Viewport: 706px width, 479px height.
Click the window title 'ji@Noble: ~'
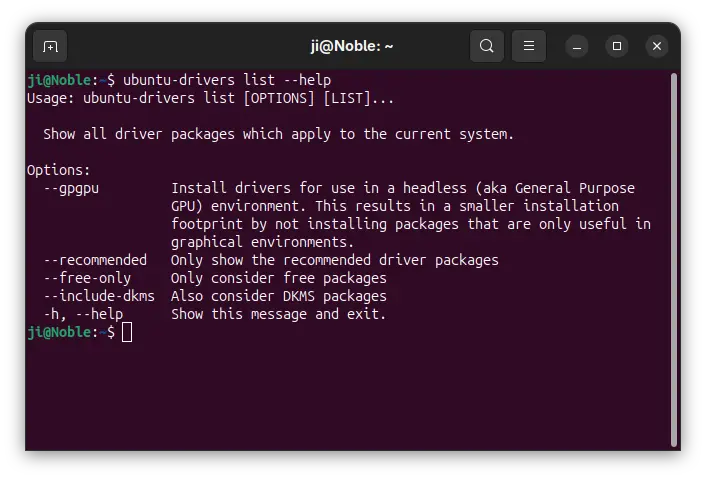352,46
